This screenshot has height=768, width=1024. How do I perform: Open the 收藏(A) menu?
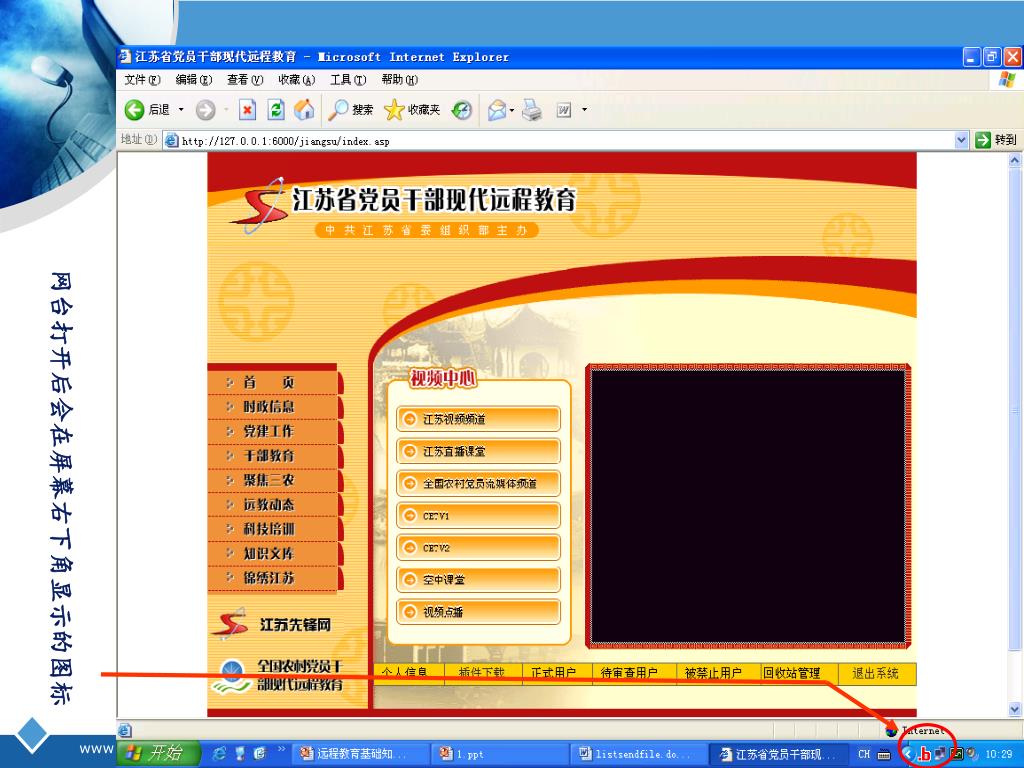point(296,80)
